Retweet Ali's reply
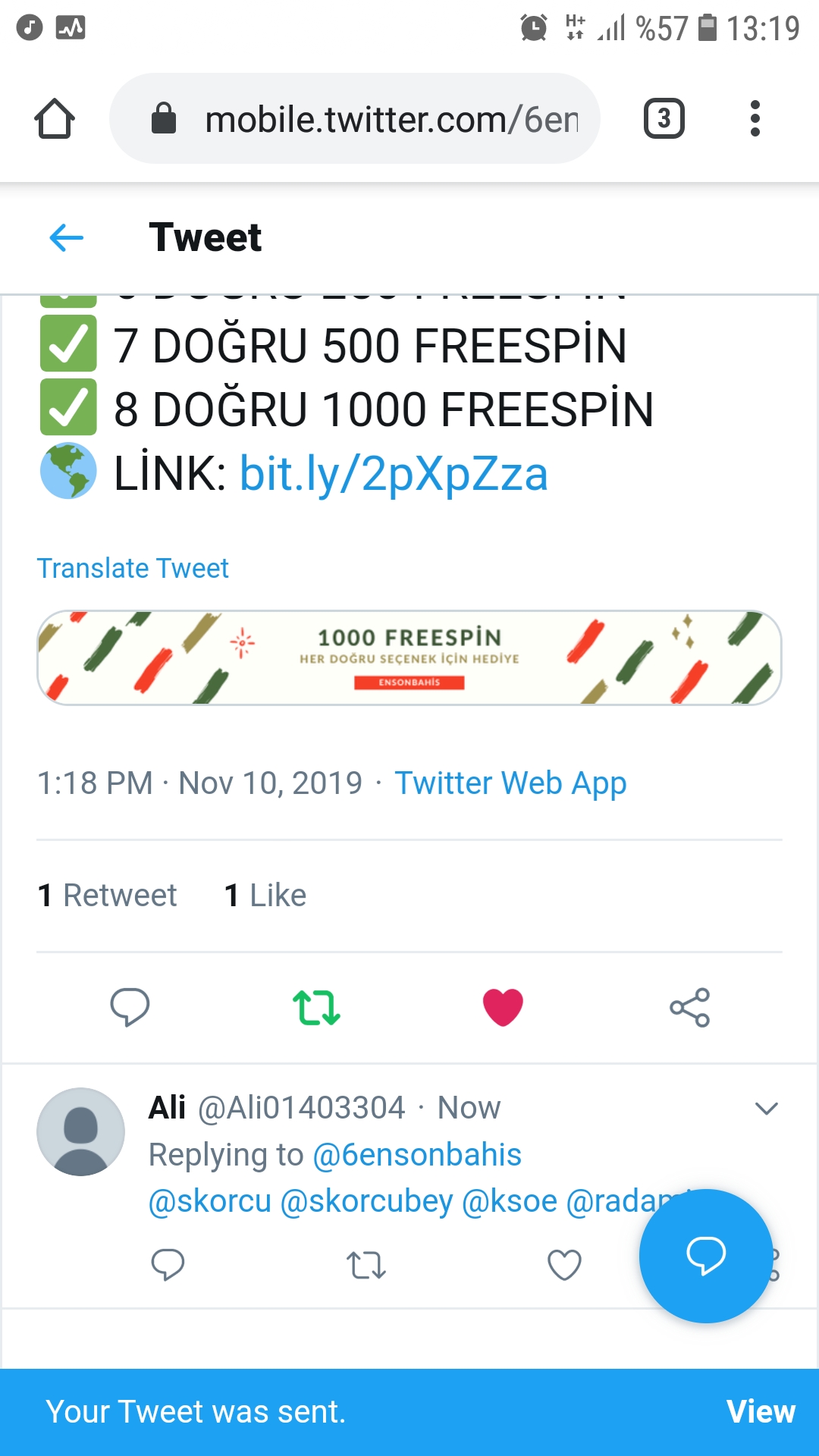Image resolution: width=819 pixels, height=1456 pixels. pos(366,1265)
